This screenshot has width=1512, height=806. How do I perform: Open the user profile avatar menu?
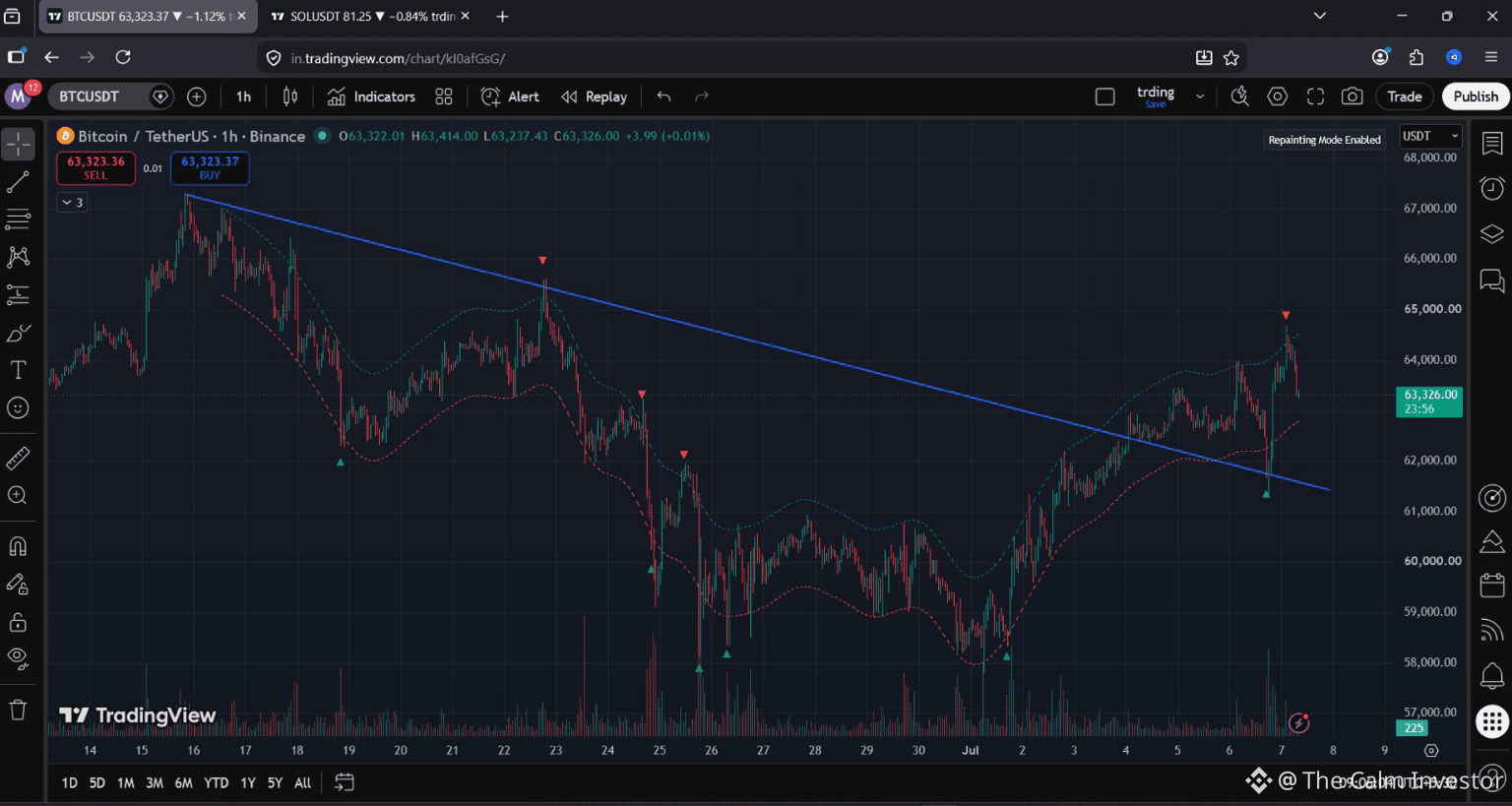pos(18,96)
